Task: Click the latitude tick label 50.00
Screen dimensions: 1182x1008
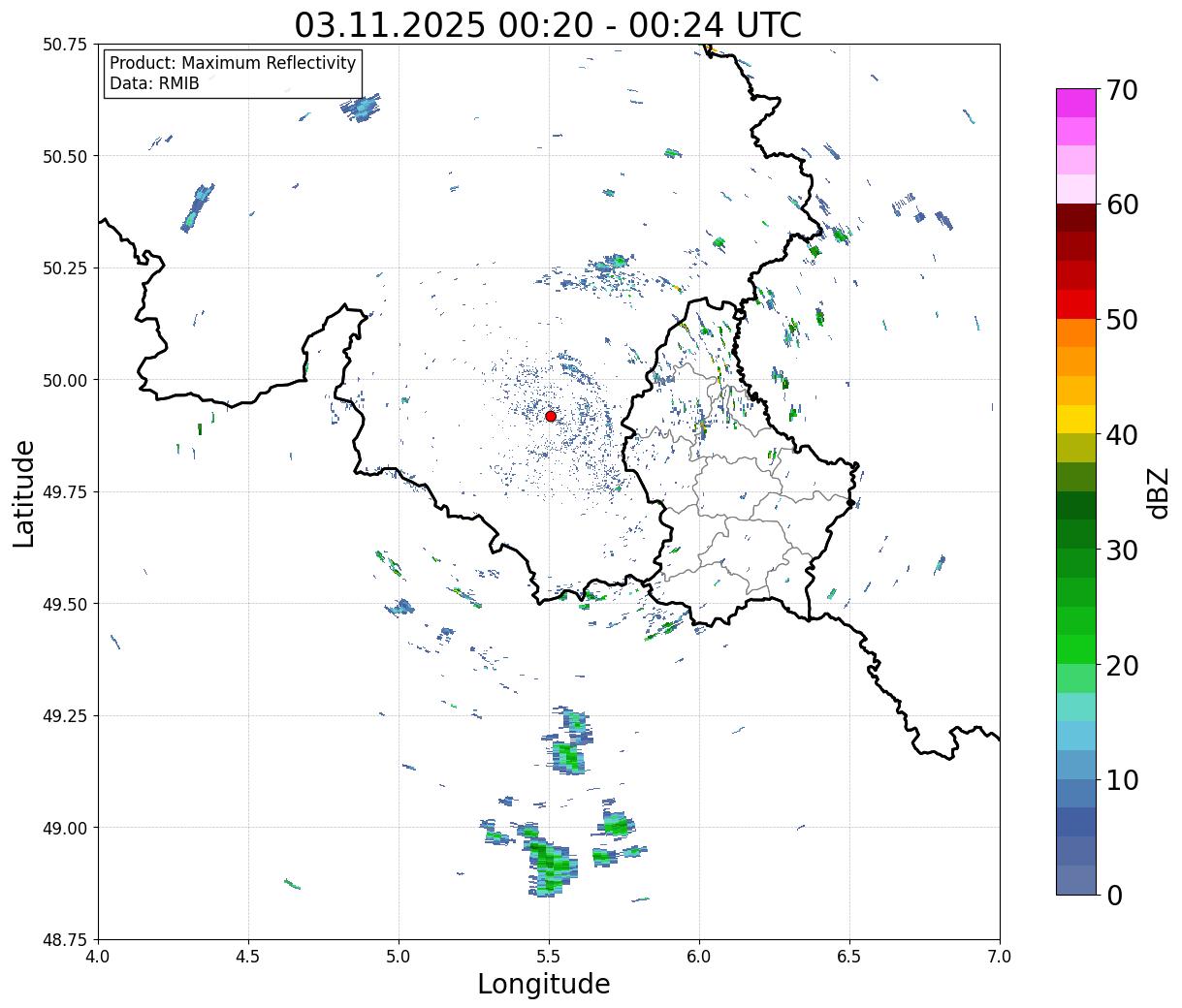Action: click(x=64, y=380)
